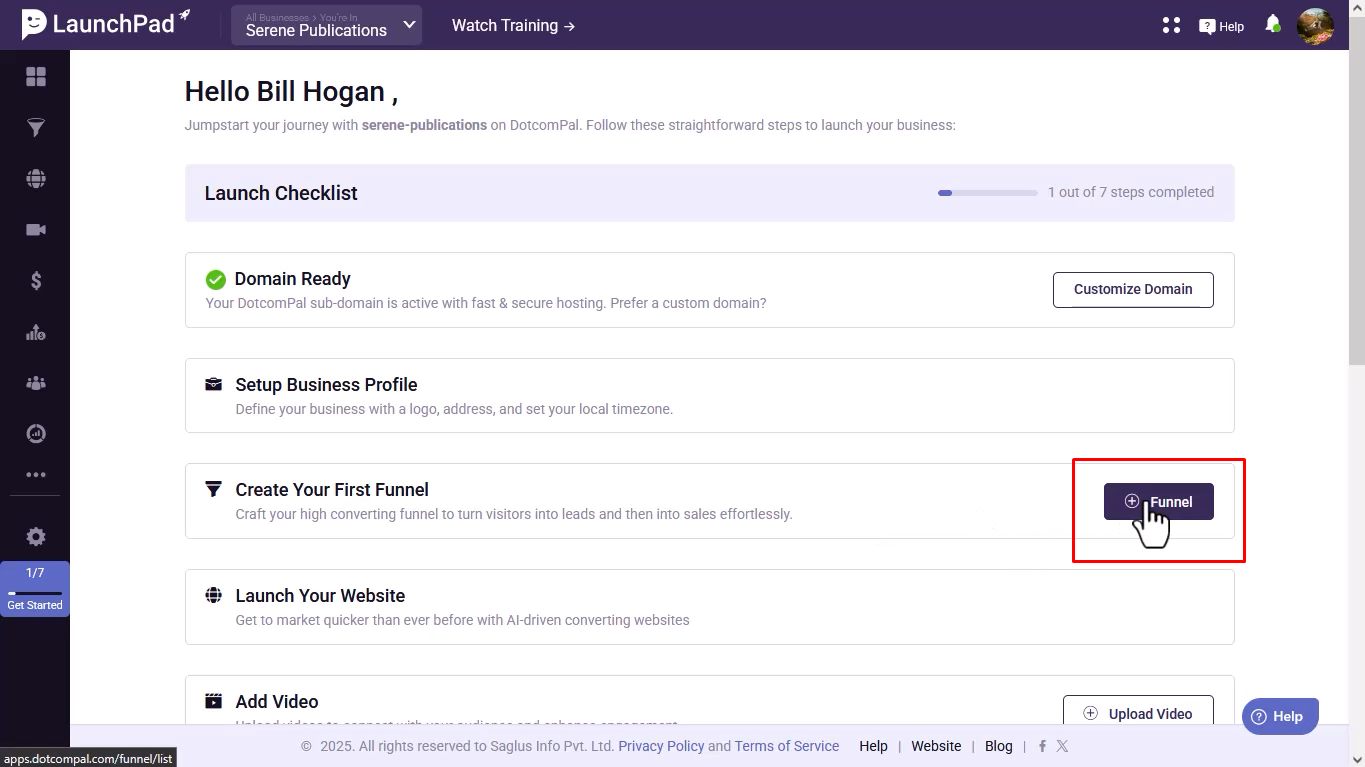Open the notifications bell

[x=1273, y=24]
